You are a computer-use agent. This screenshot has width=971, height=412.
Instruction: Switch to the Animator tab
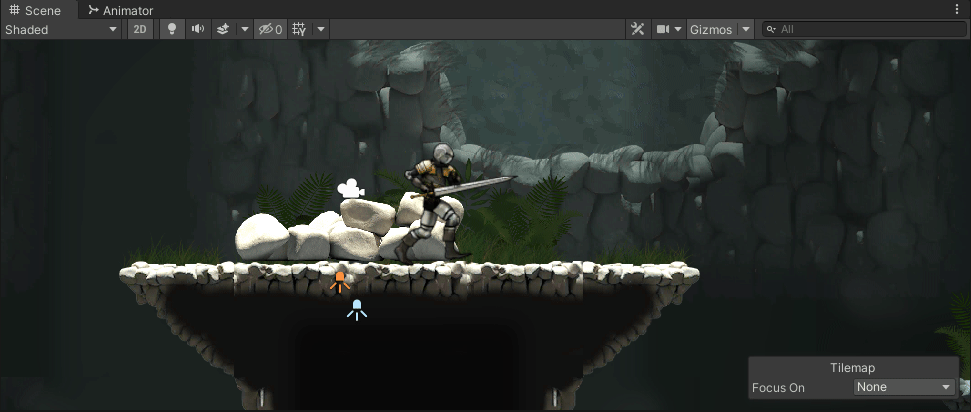[120, 10]
